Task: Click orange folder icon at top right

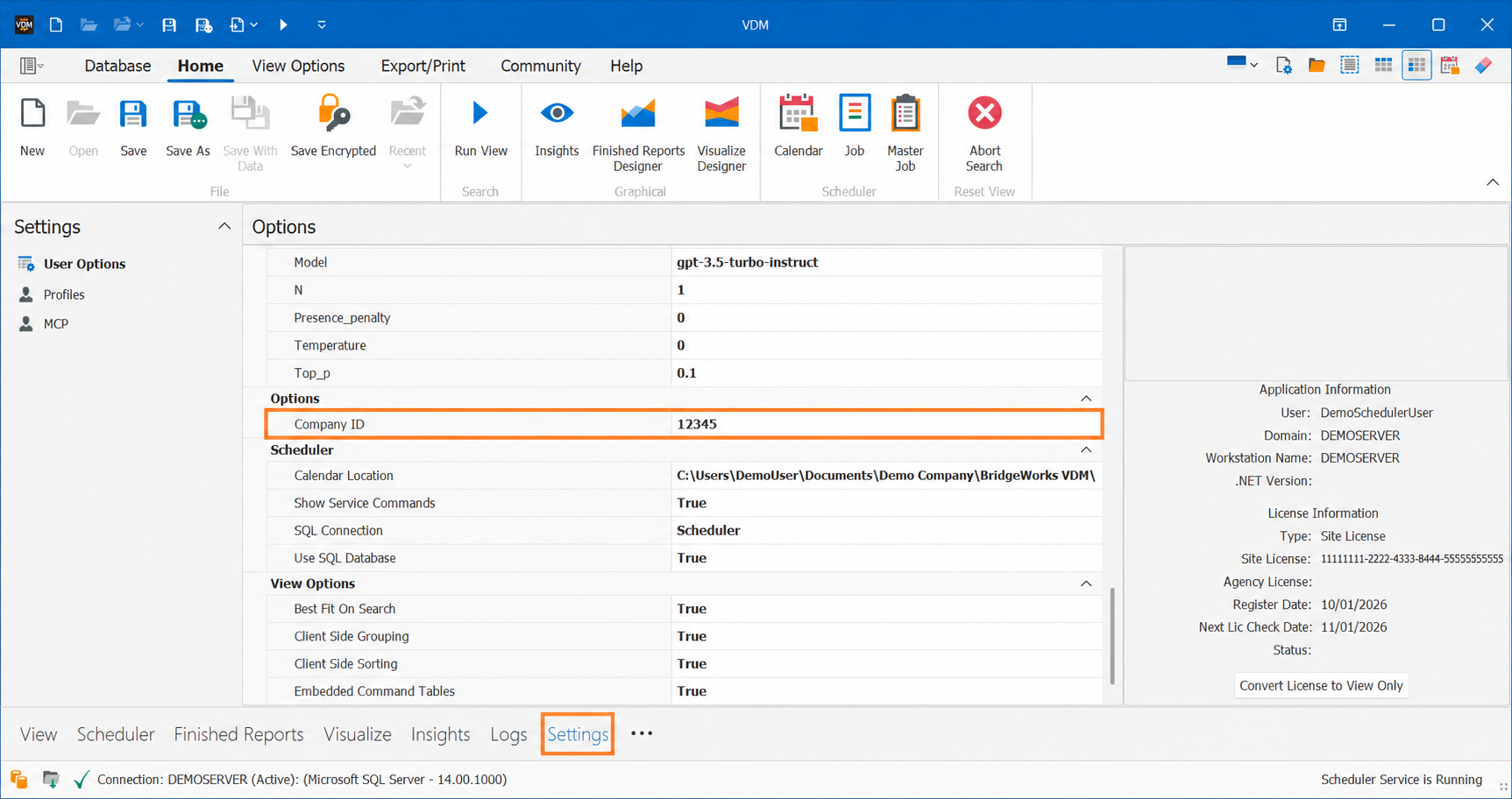Action: (x=1317, y=65)
